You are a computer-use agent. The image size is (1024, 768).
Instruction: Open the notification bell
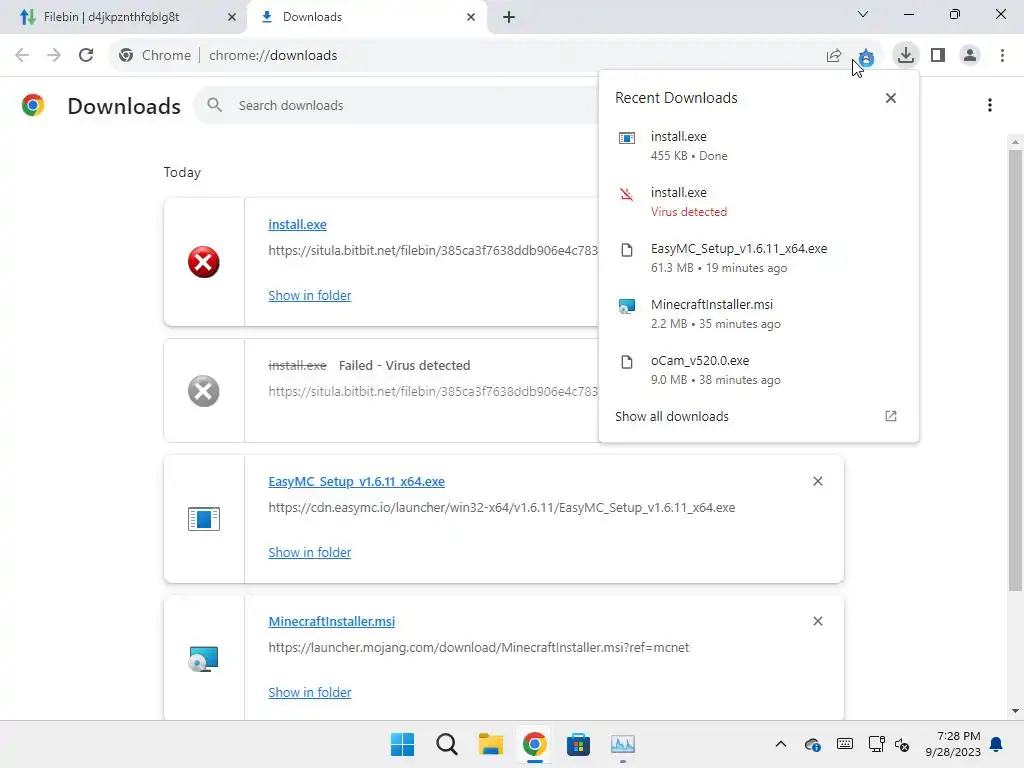pyautogui.click(x=996, y=744)
